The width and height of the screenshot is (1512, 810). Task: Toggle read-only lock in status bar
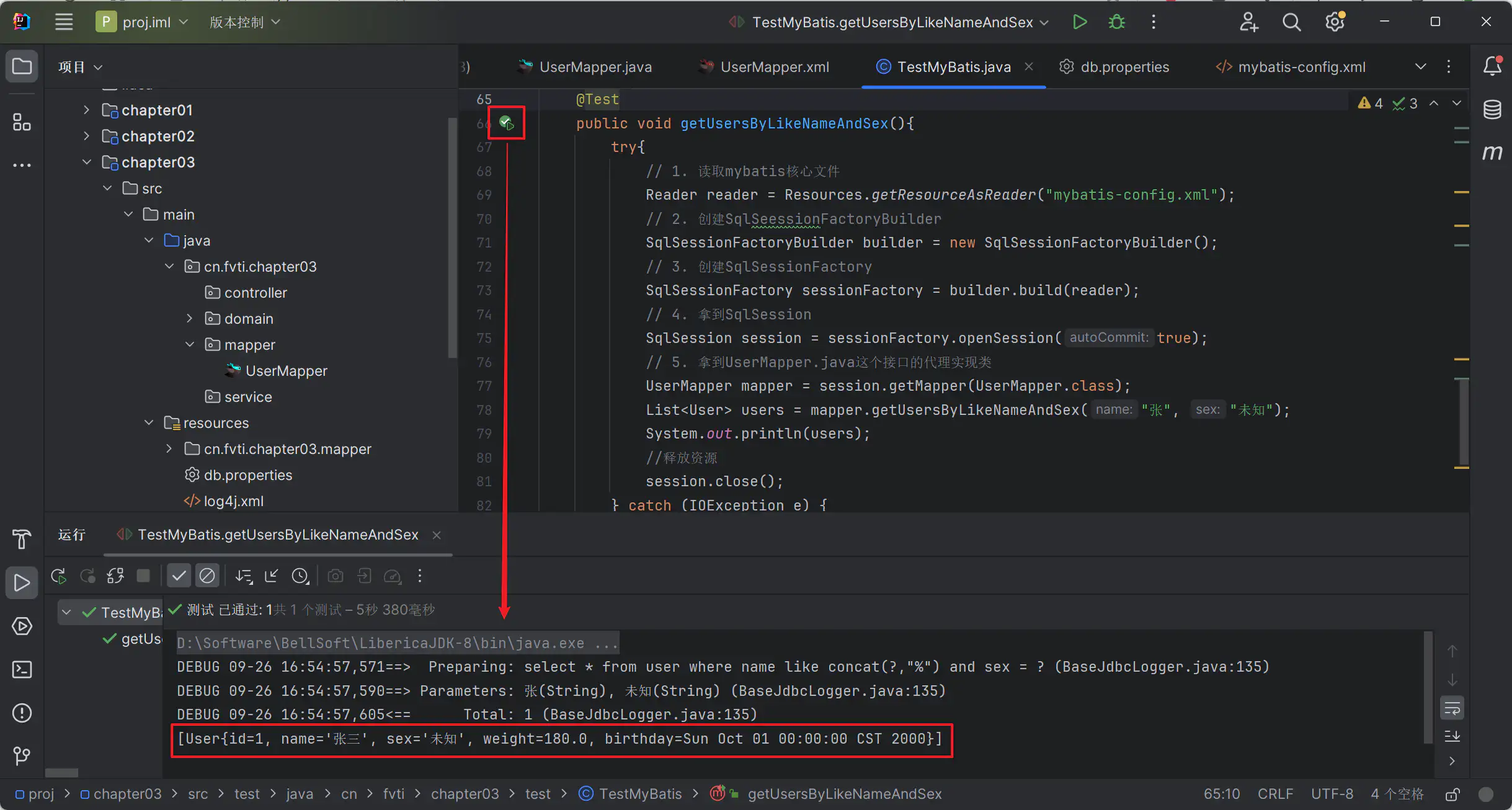[1452, 794]
